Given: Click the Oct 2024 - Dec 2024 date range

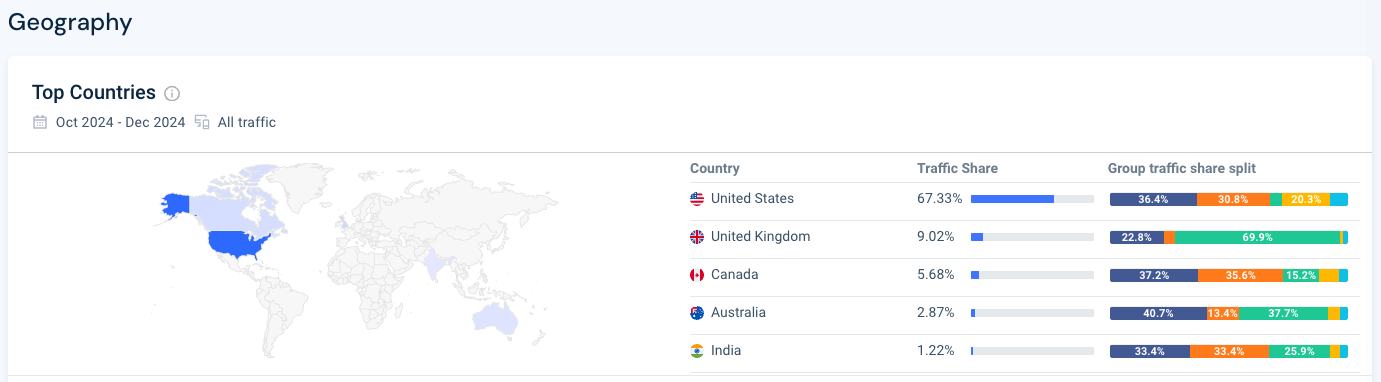Looking at the screenshot, I should click(120, 122).
